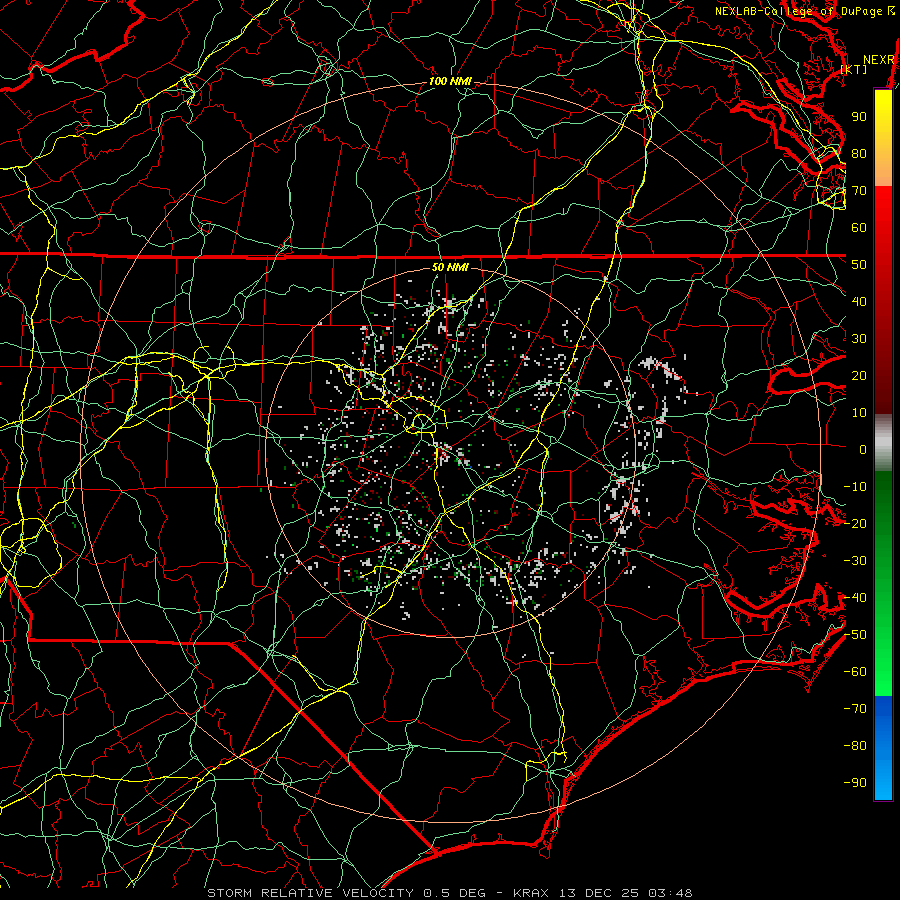This screenshot has height=900, width=900.
Task: Click the -20 knot value on the scale
Action: [855, 524]
